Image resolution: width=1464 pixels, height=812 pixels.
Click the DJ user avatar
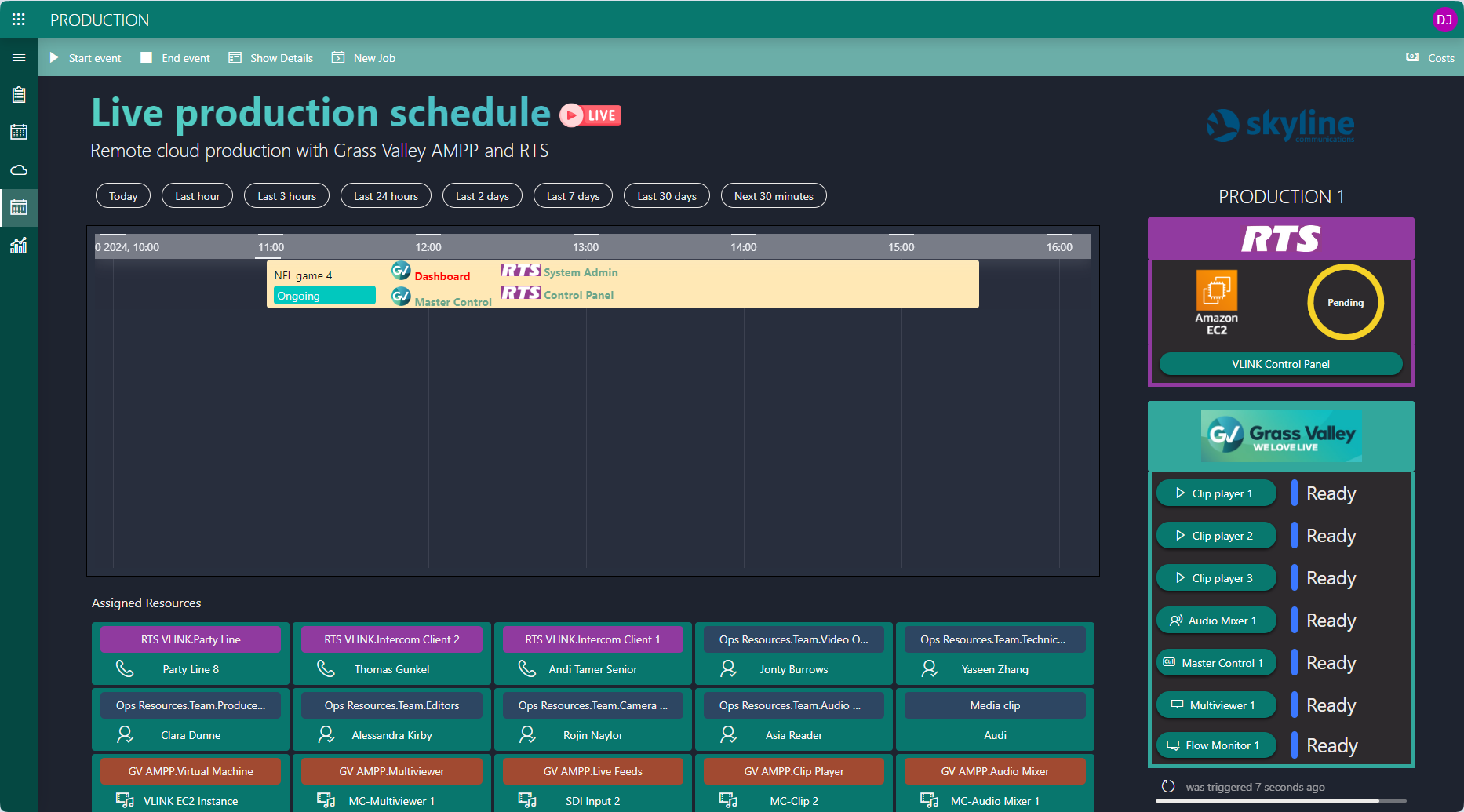[x=1444, y=20]
